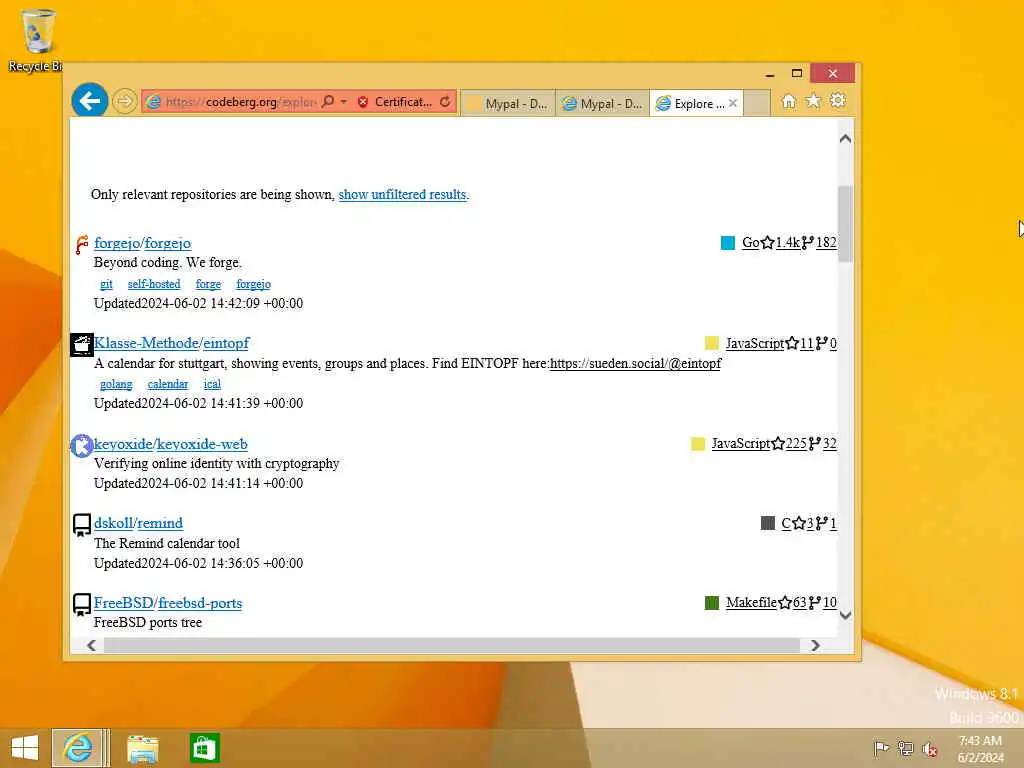Open keyoxide-web stars count 225

(790, 443)
